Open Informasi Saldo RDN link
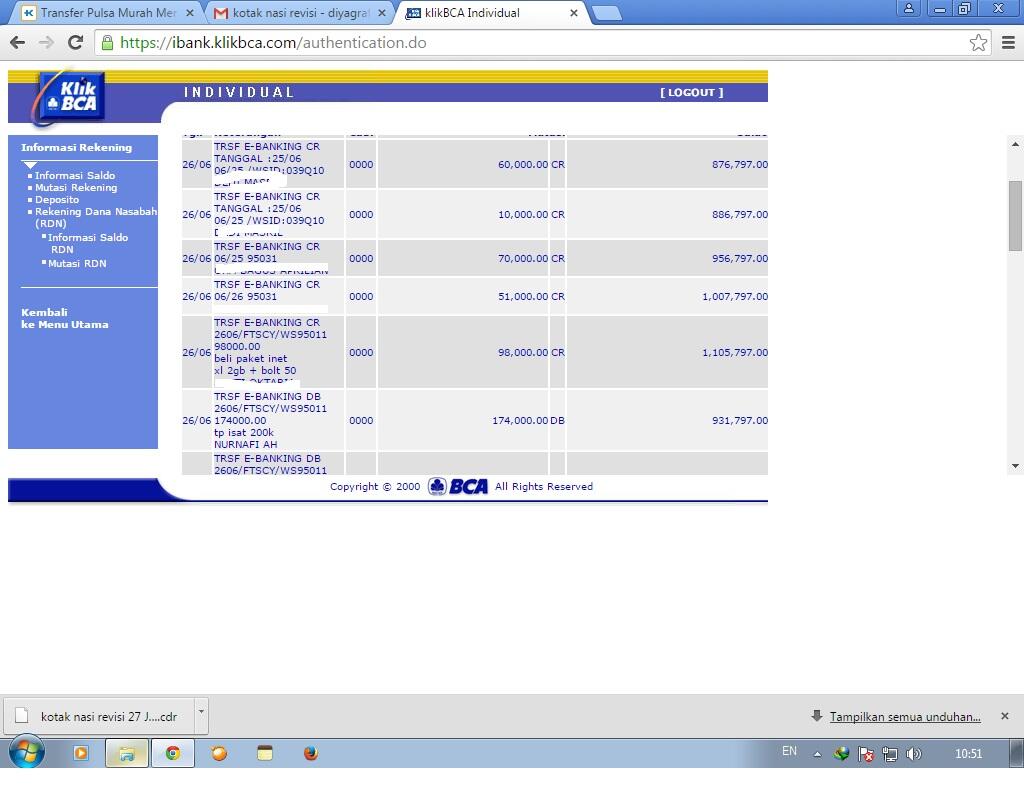This screenshot has width=1024, height=809. tap(88, 243)
